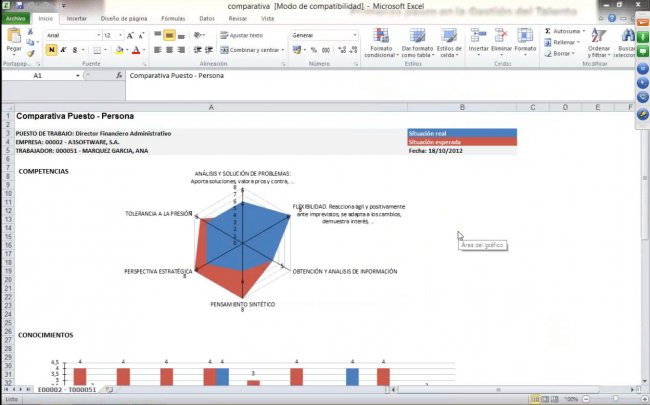Decrease font size with small A icon
Screen dimensions: 650x405
[x=141, y=36]
